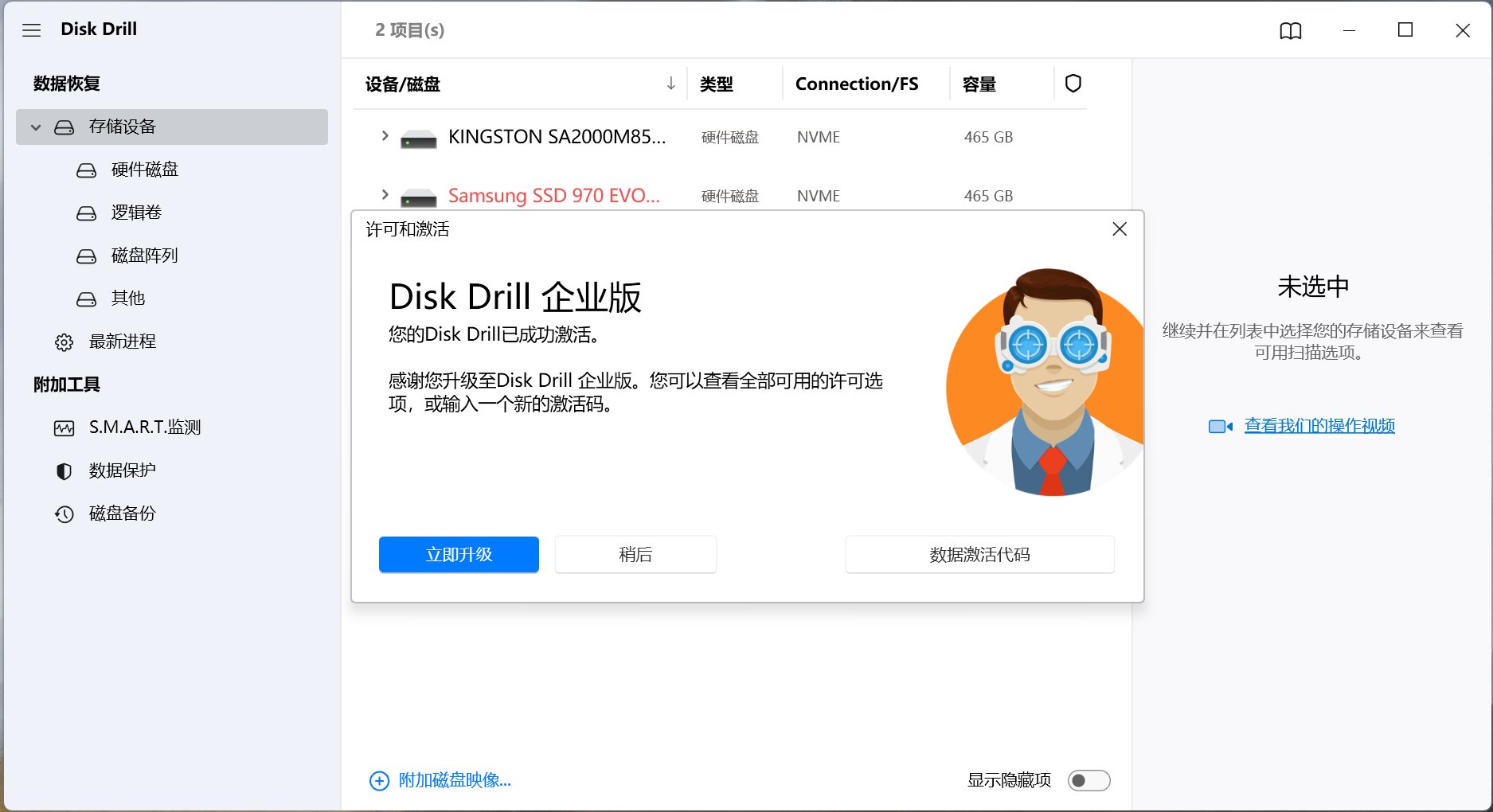Minimize the Disk Drill window

coord(1349,30)
